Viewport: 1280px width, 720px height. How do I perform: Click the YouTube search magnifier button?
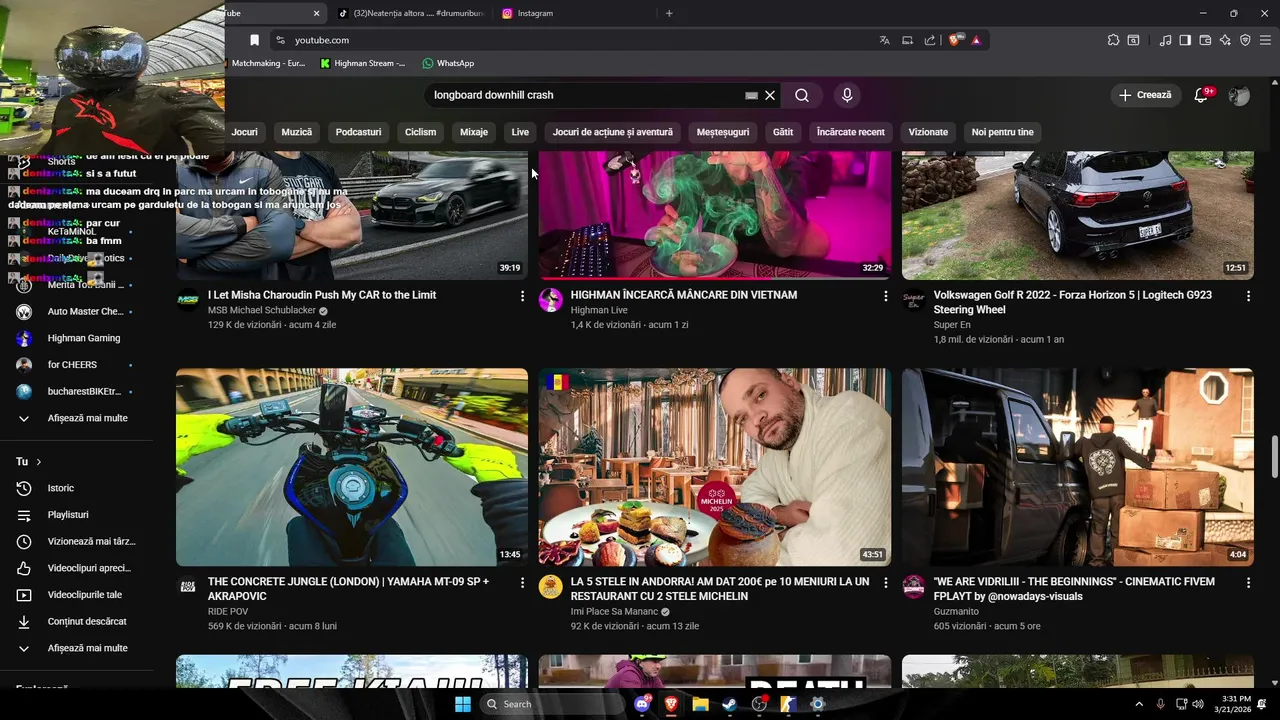[802, 95]
